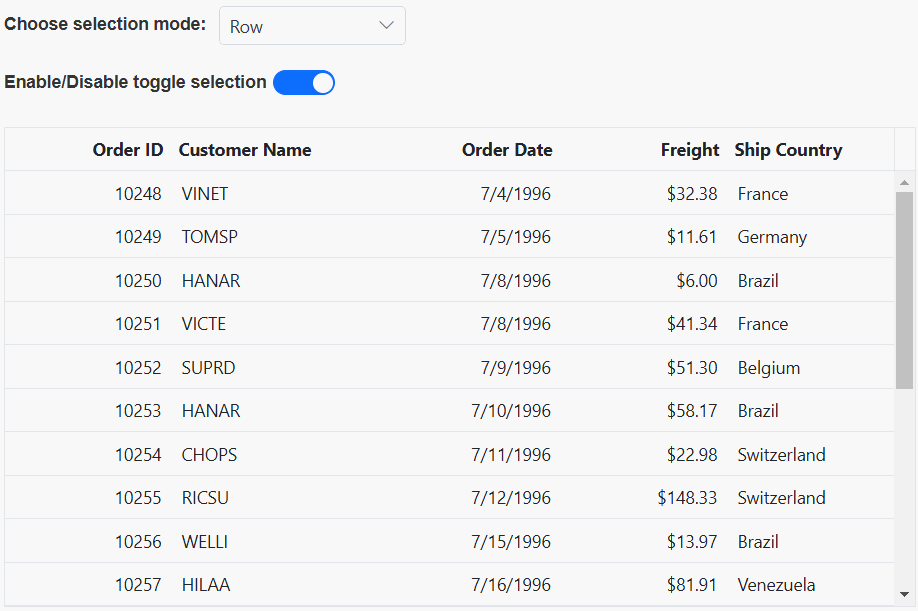Screen dimensions: 918x611
Task: Select order ID 10253 cell
Action: pos(138,411)
